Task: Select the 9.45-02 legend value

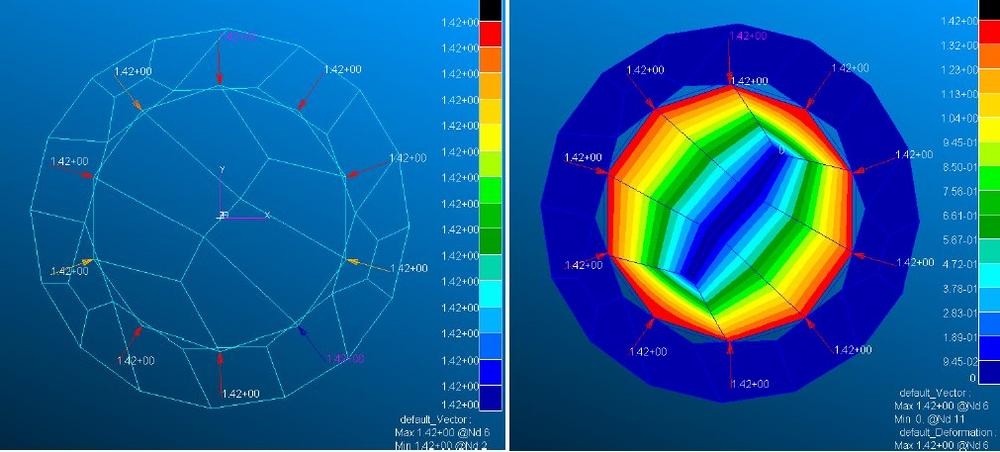Action: point(959,362)
